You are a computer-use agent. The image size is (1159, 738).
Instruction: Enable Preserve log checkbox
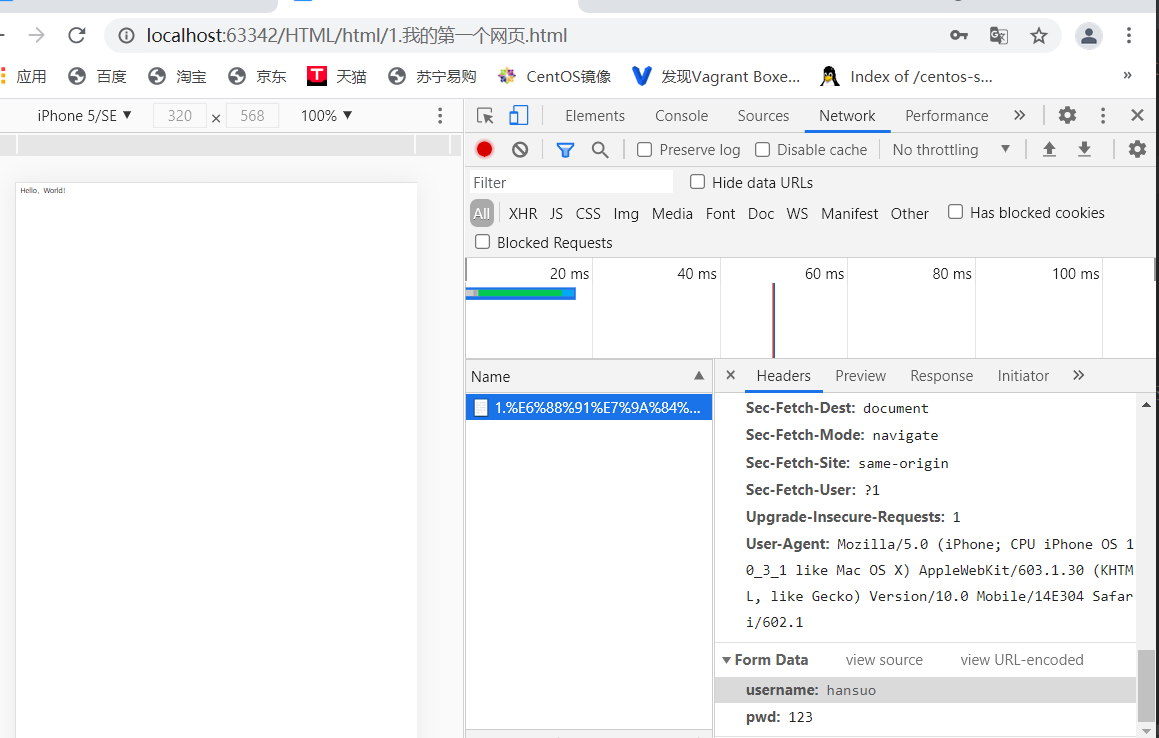click(645, 150)
